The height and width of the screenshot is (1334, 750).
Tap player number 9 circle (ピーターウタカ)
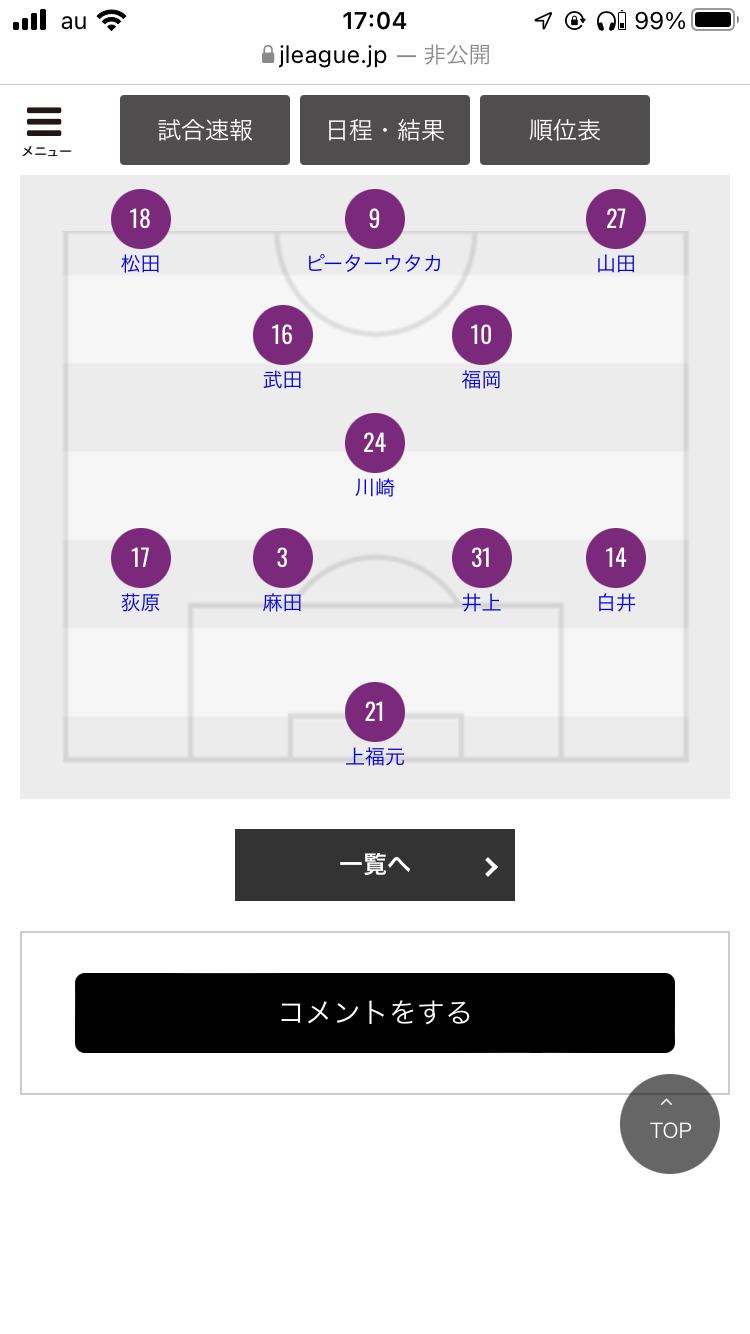pos(375,219)
